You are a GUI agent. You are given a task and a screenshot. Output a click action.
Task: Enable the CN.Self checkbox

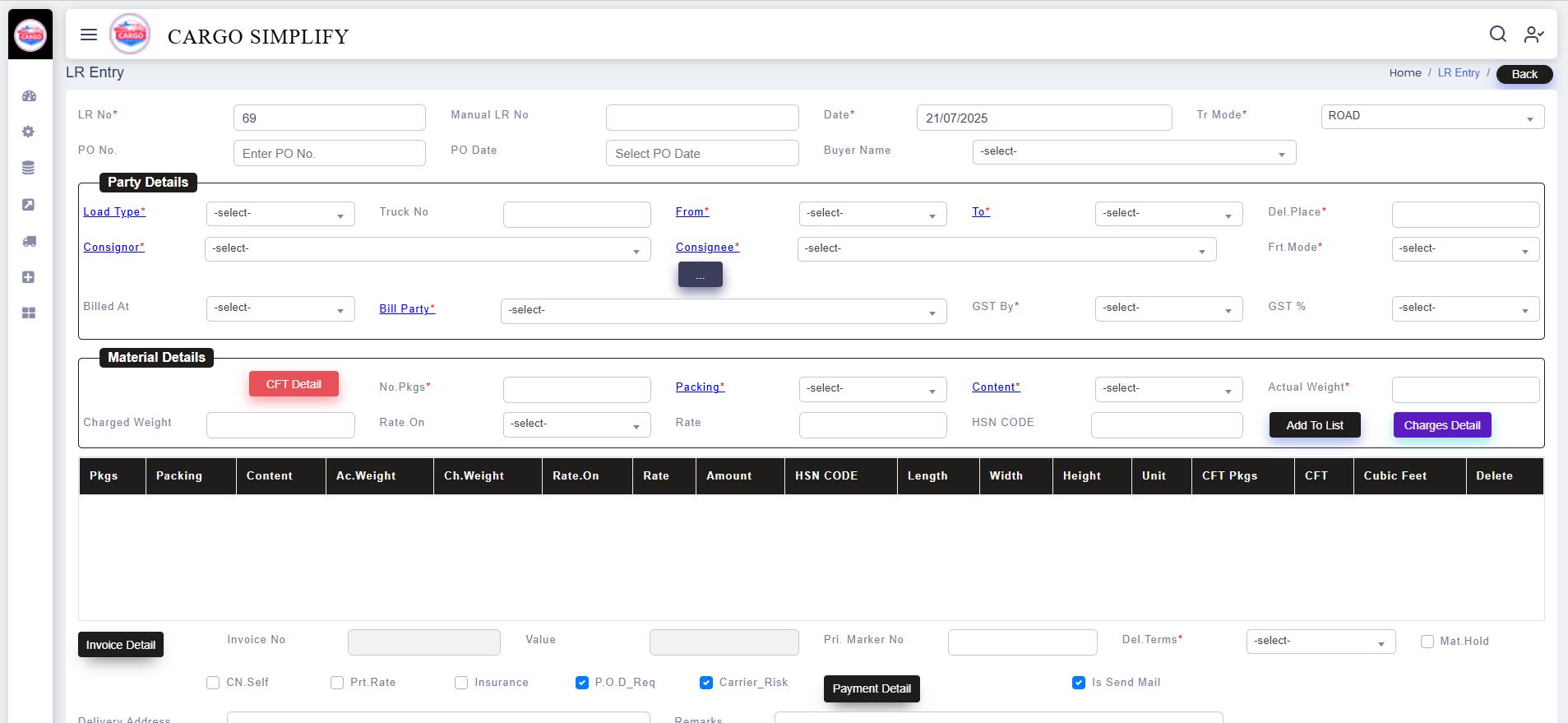[x=213, y=683]
